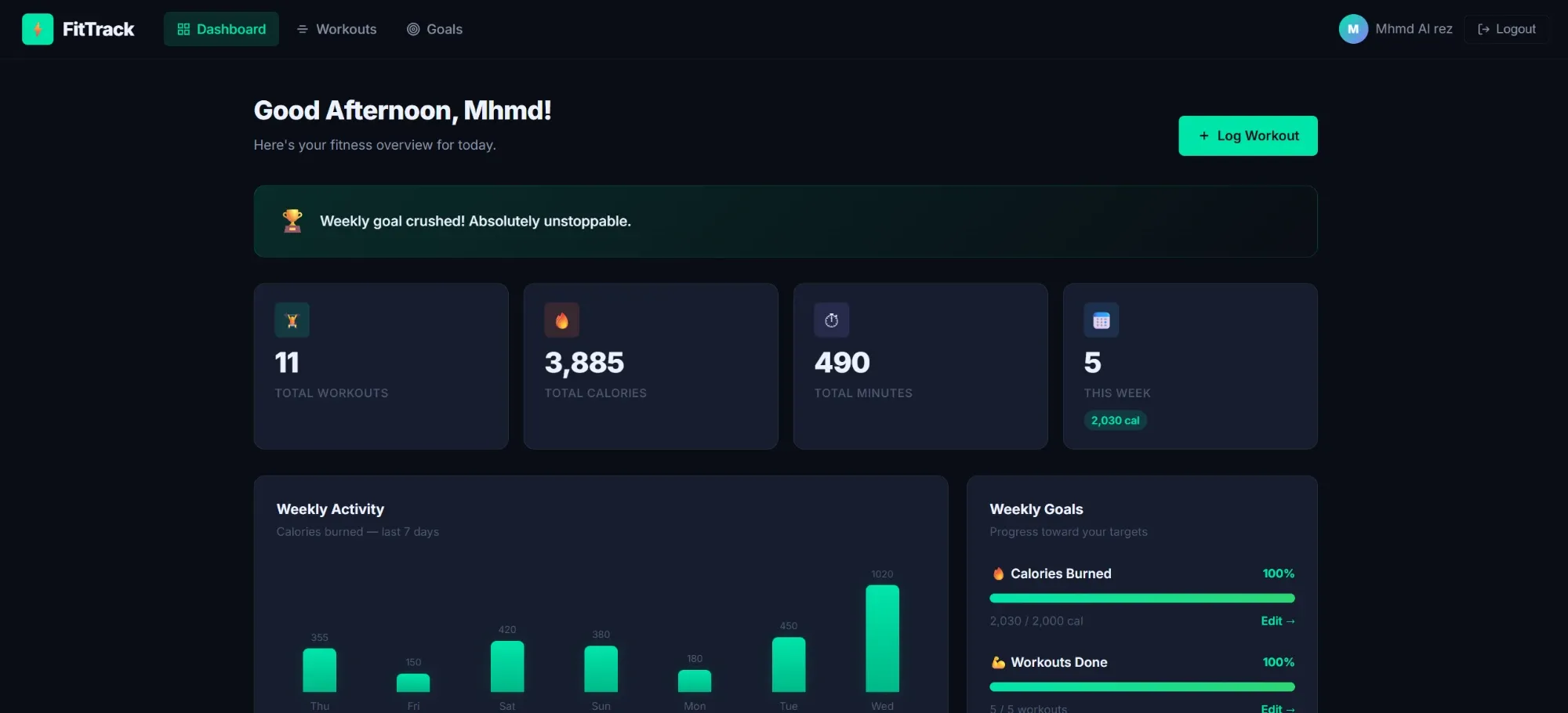Image resolution: width=1568 pixels, height=713 pixels.
Task: Click the flexed arm icon beside Workouts Done
Action: (998, 662)
